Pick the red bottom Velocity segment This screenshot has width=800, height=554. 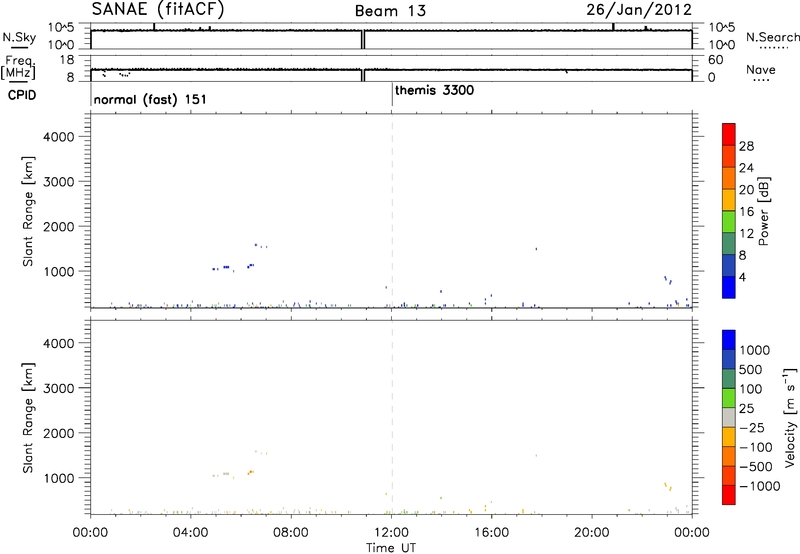(x=729, y=495)
